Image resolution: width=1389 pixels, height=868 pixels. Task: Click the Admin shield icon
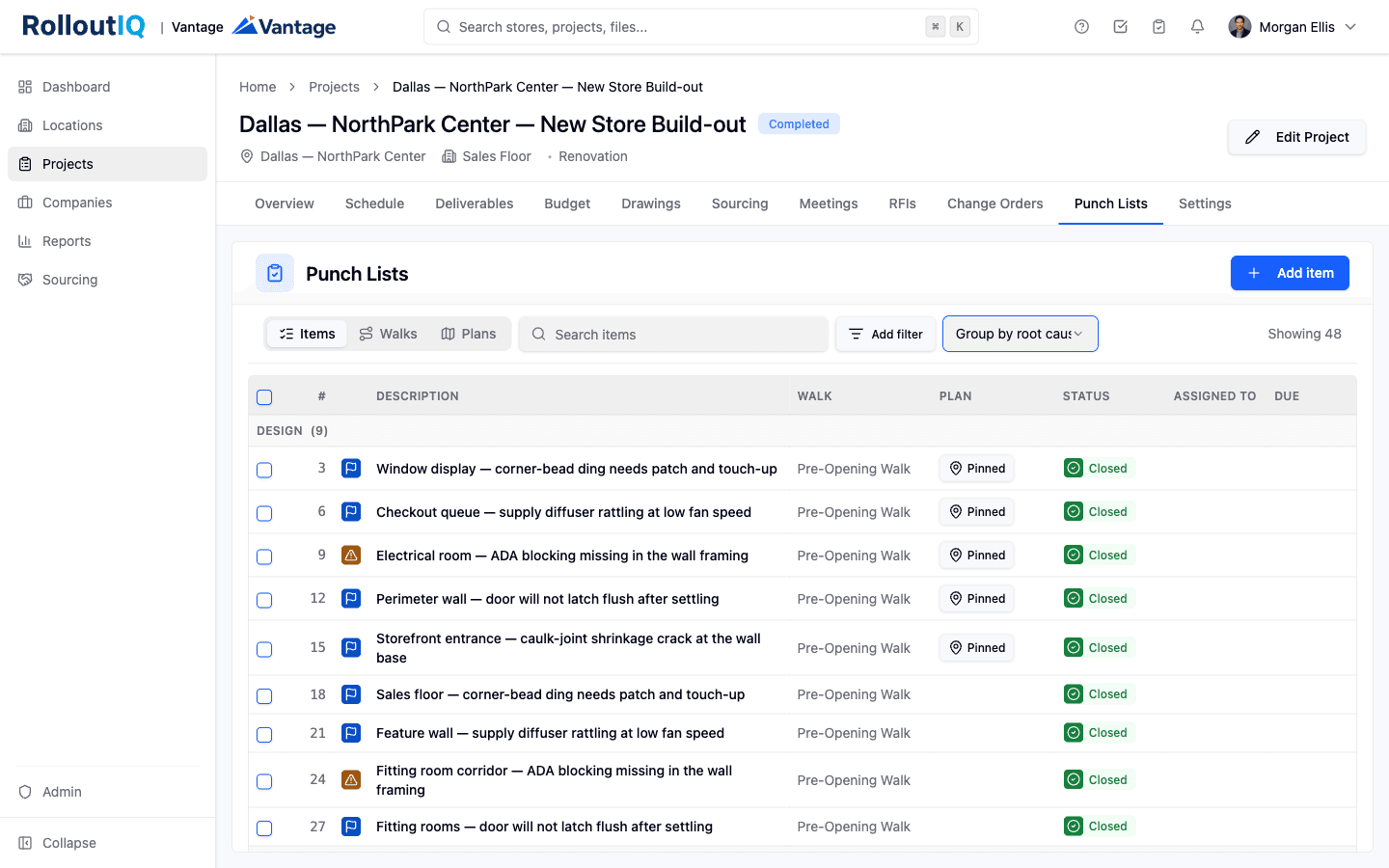point(25,792)
